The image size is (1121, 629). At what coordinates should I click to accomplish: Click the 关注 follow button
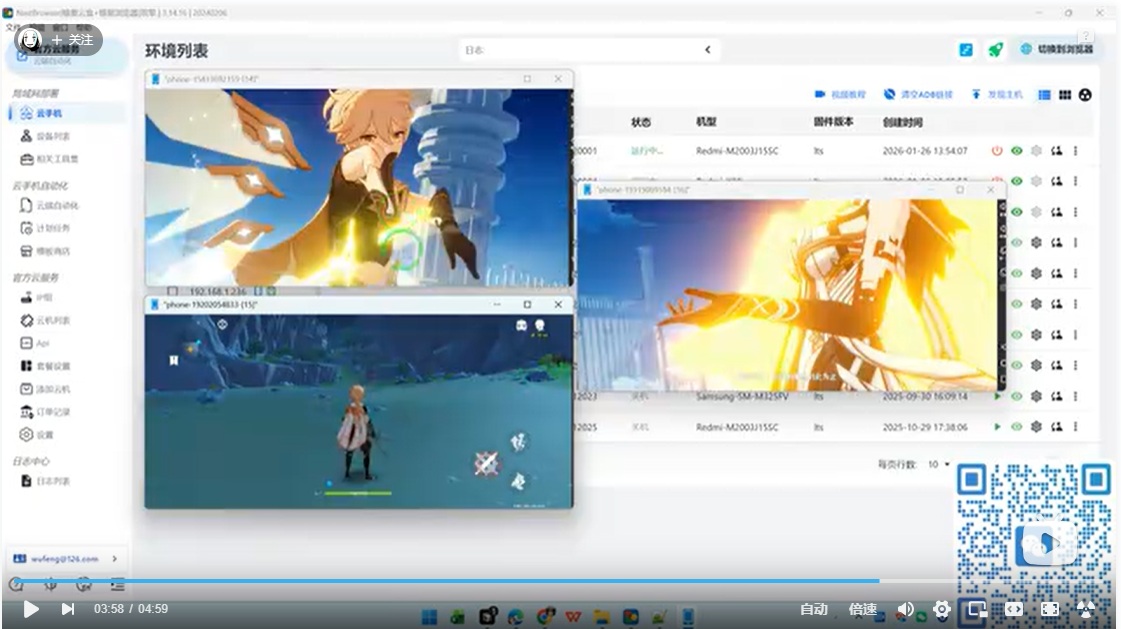(72, 40)
